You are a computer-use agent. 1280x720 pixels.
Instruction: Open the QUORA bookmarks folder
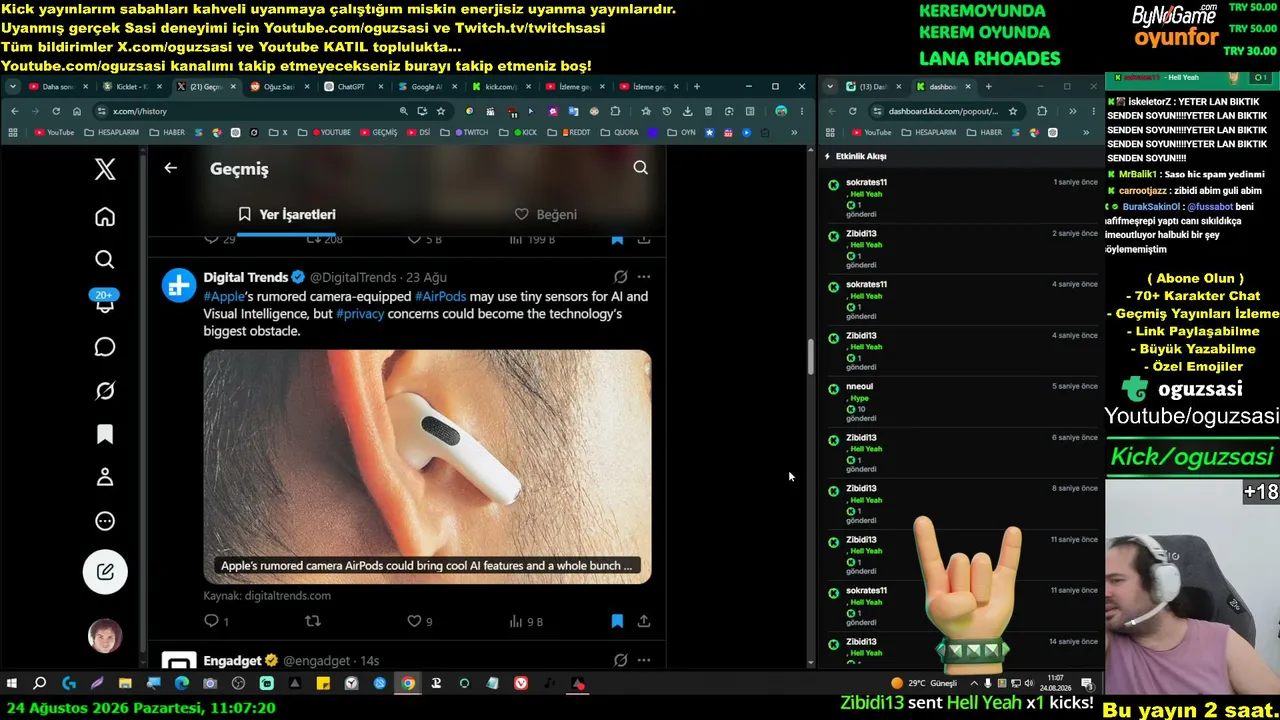[x=619, y=133]
